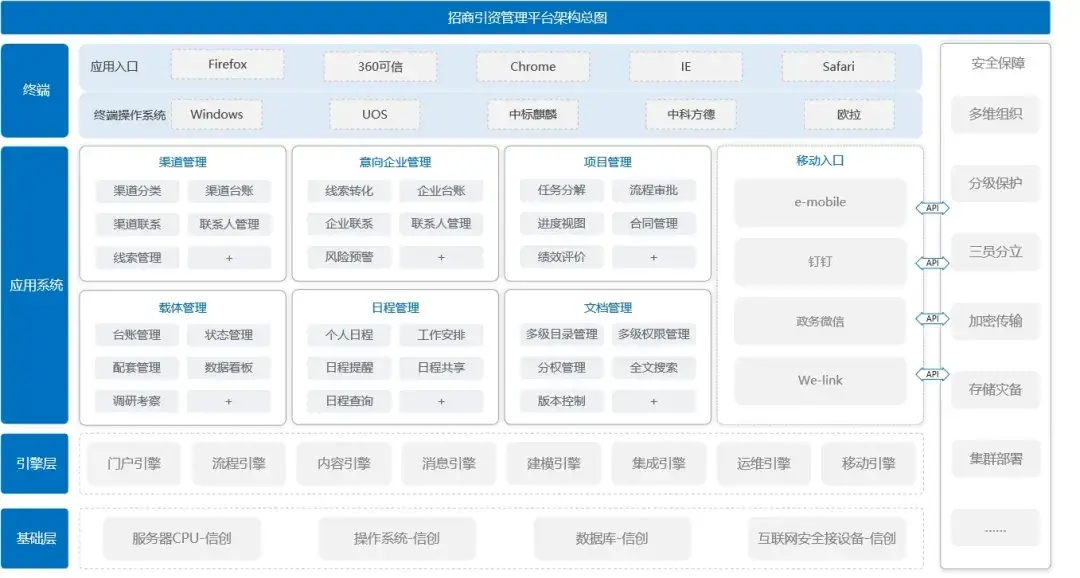
Task: Click the 数据库-信创 block
Action: point(611,538)
